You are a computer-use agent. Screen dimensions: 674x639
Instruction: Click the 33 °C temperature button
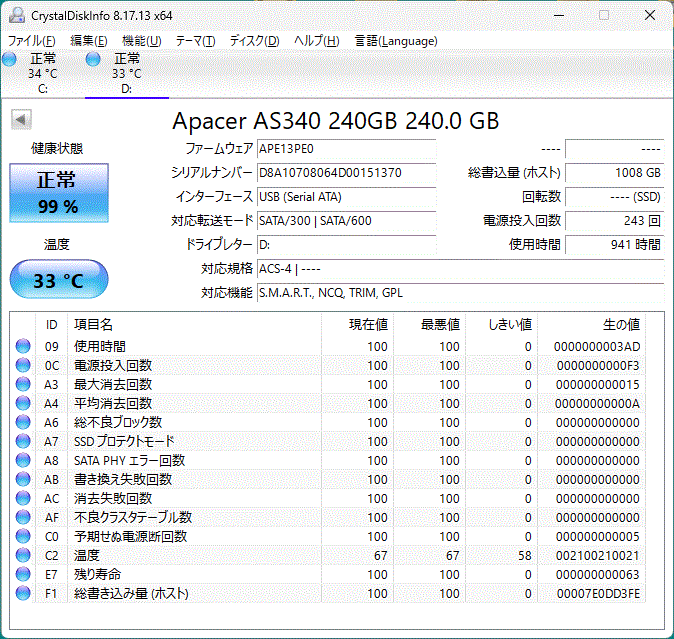coord(59,279)
